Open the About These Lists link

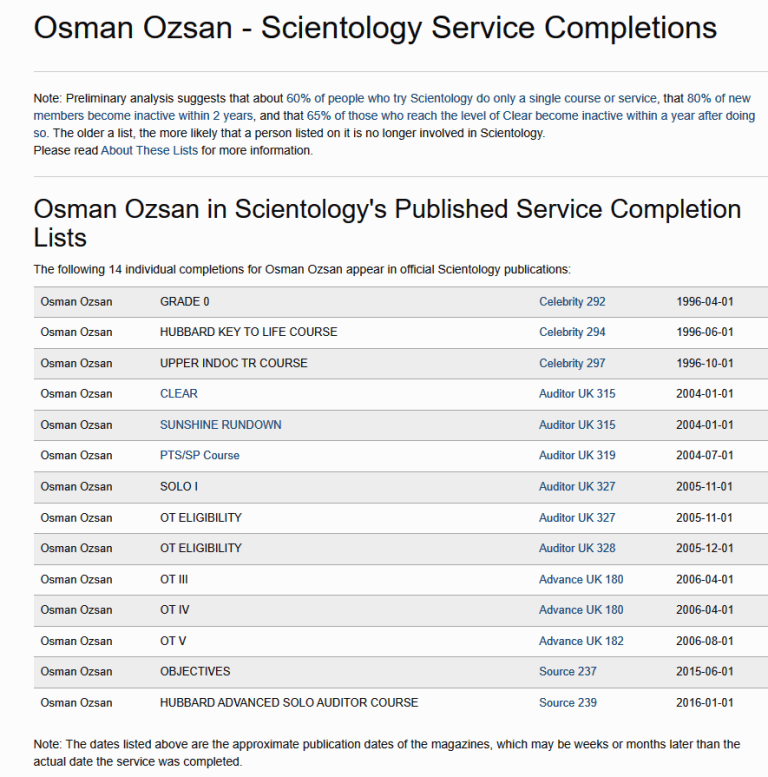(x=149, y=151)
